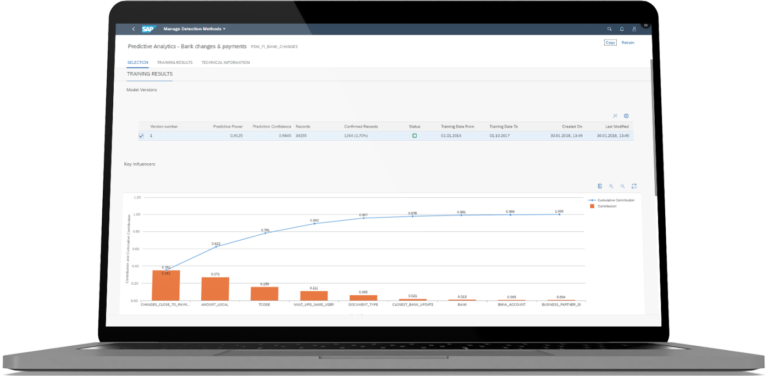Open the user profile icon in header

tap(634, 29)
